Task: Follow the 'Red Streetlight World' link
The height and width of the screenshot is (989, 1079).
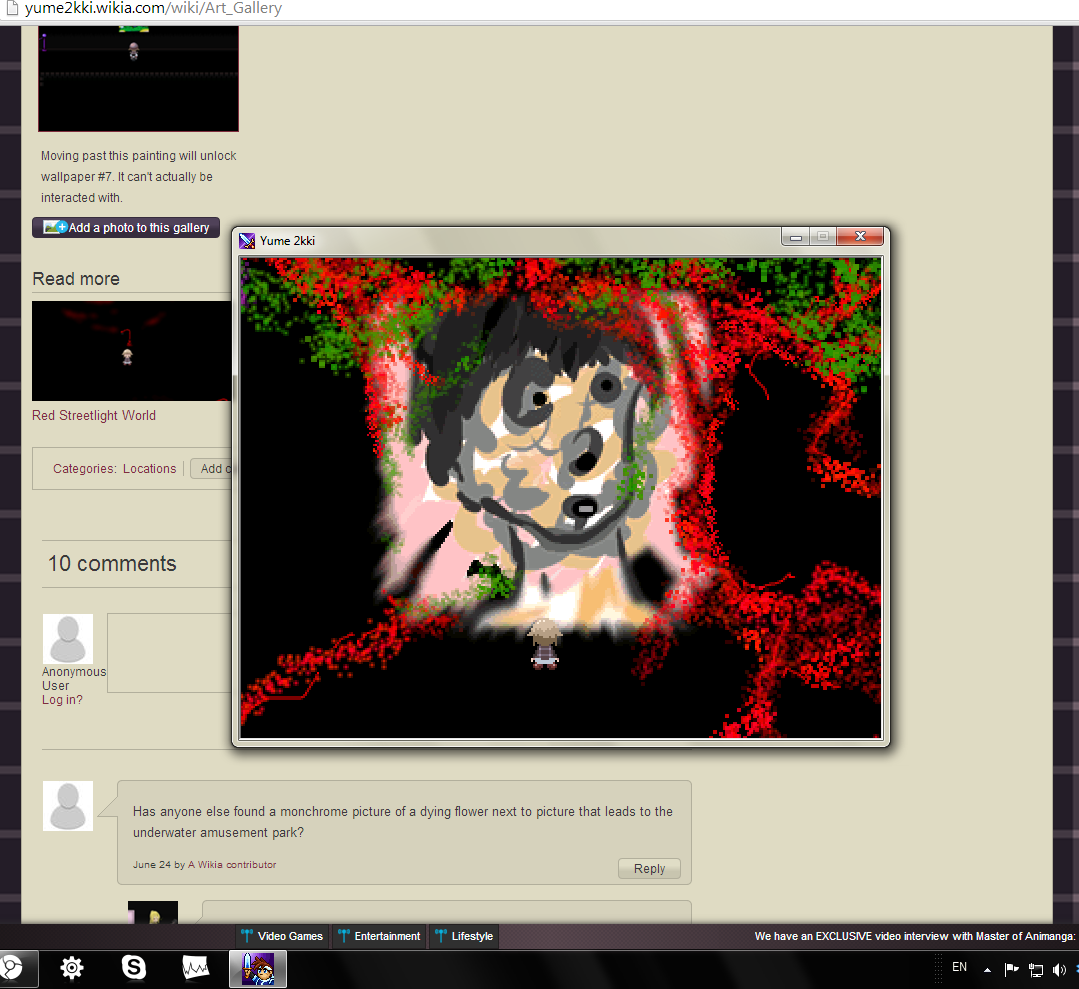Action: pos(94,416)
